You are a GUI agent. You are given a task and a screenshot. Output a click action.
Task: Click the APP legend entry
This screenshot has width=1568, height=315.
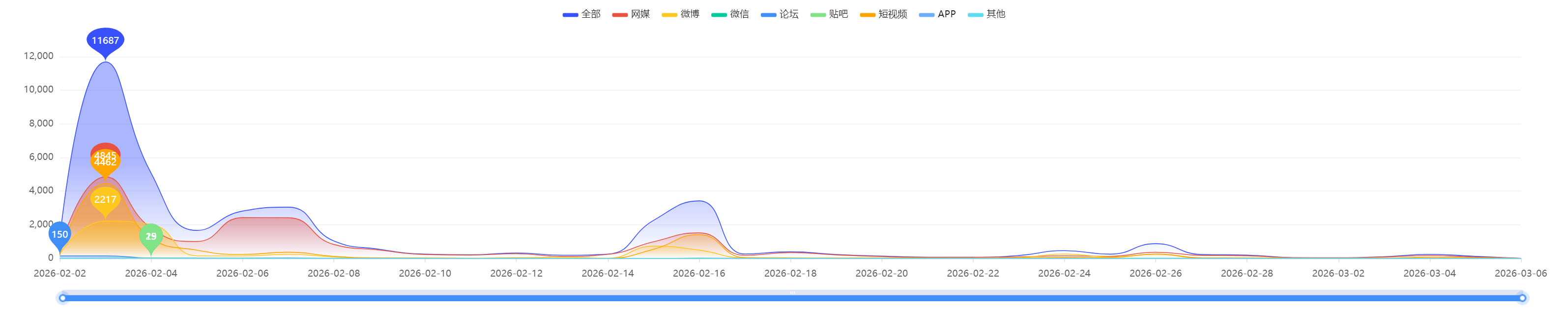[937, 14]
